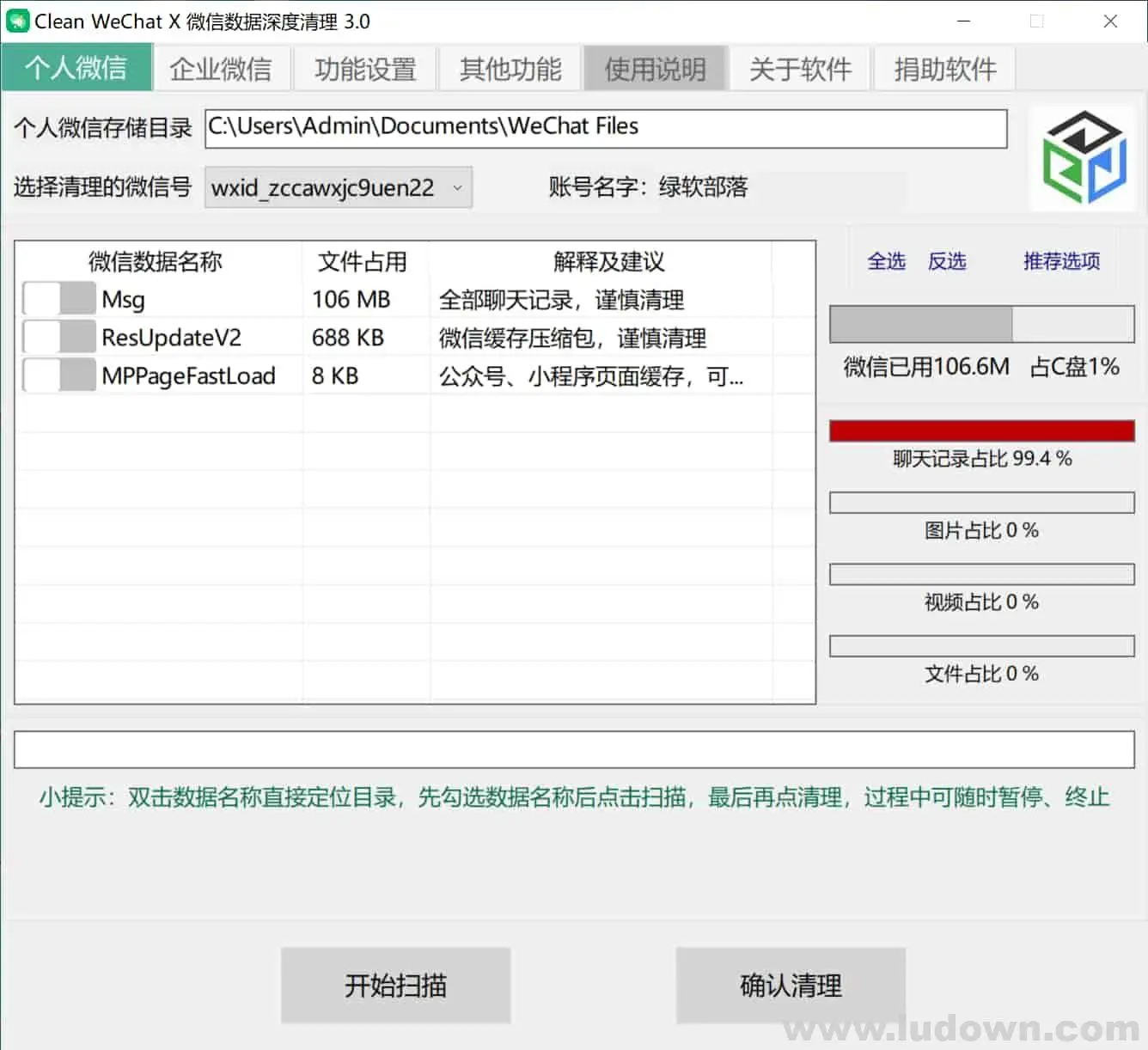This screenshot has width=1148, height=1050.
Task: Click 反选 to invert selection
Action: click(x=947, y=261)
